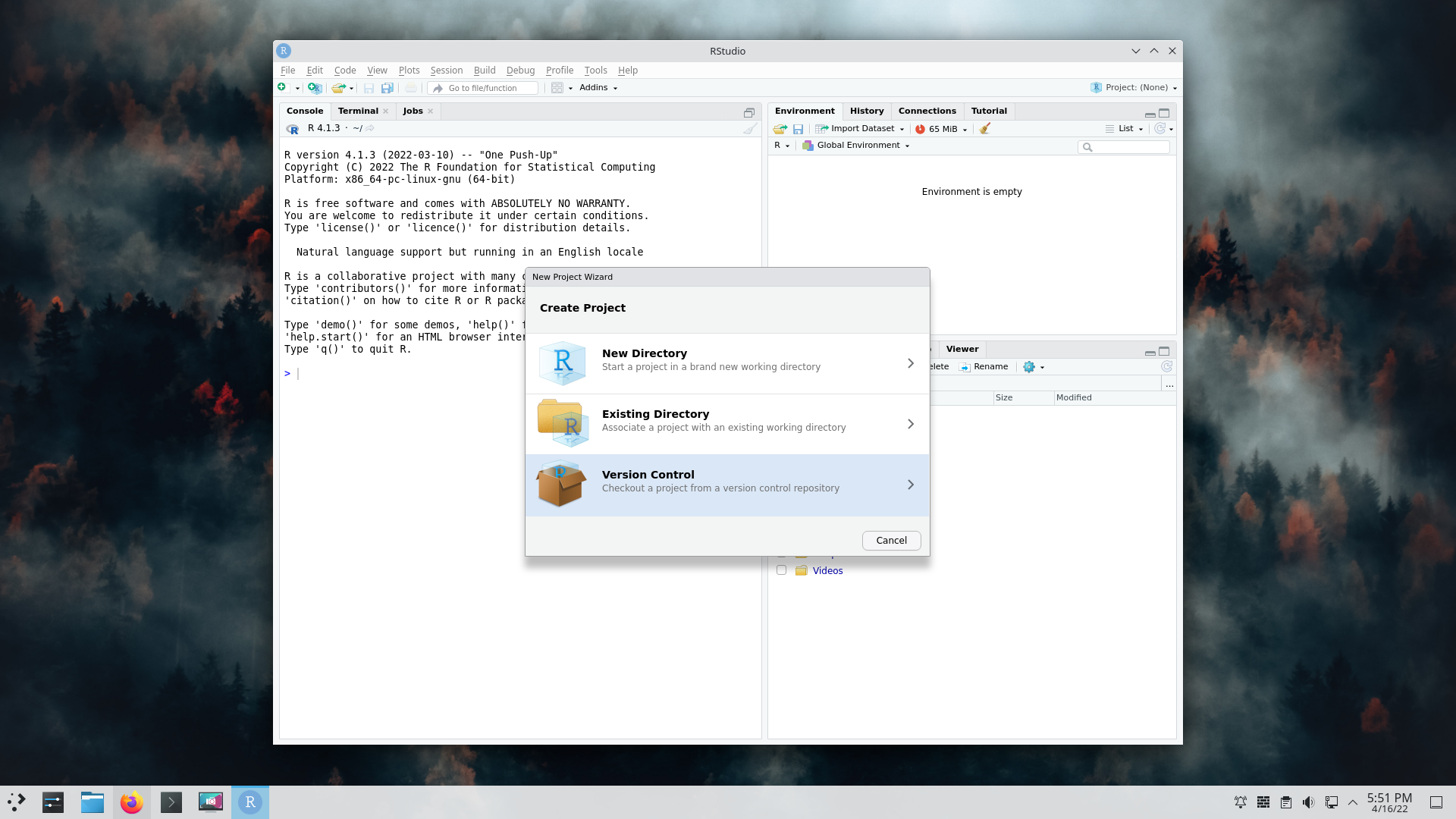This screenshot has height=819, width=1456.
Task: Switch to the History tab
Action: (866, 111)
